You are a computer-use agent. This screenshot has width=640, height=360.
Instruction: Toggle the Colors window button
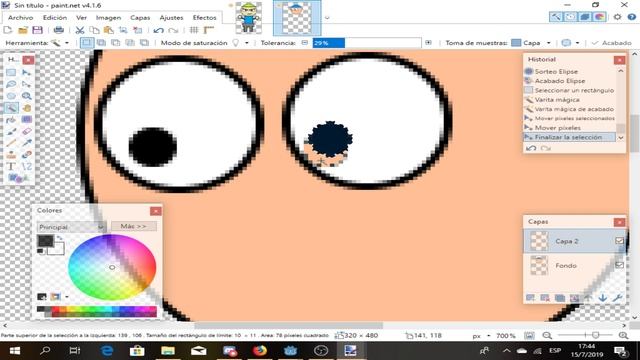coord(600,17)
